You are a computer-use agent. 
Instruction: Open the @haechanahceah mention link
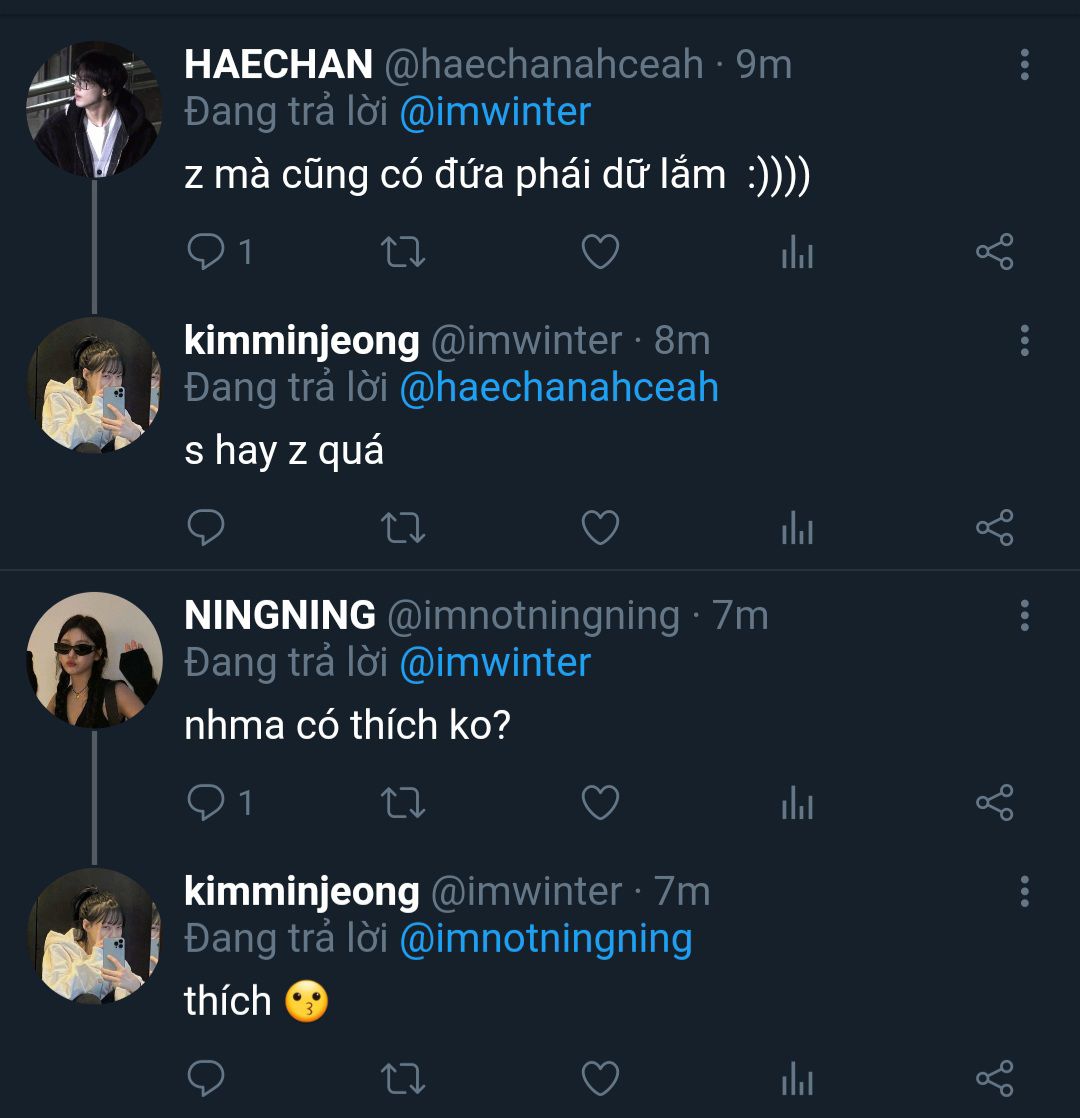(x=558, y=388)
